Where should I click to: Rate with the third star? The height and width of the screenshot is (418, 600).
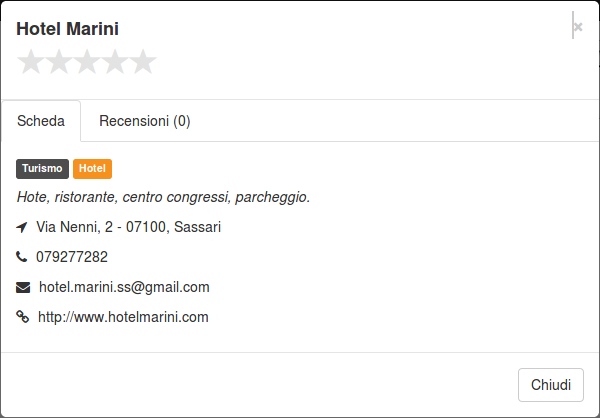click(x=87, y=62)
